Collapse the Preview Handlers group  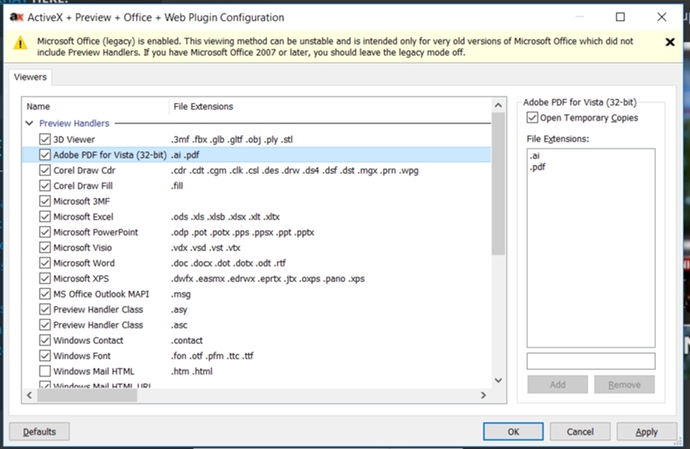tap(29, 123)
